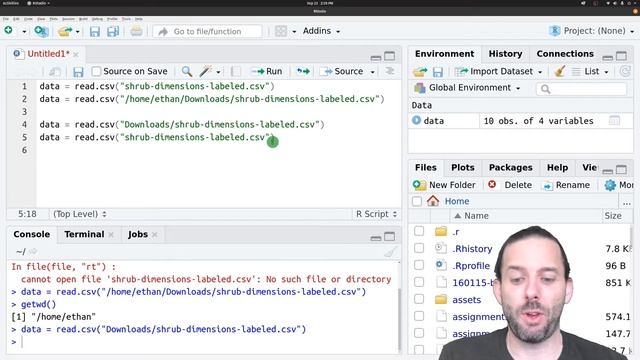Close the Untitled1 script tab
Viewport: 640px width, 360px height.
click(76, 54)
